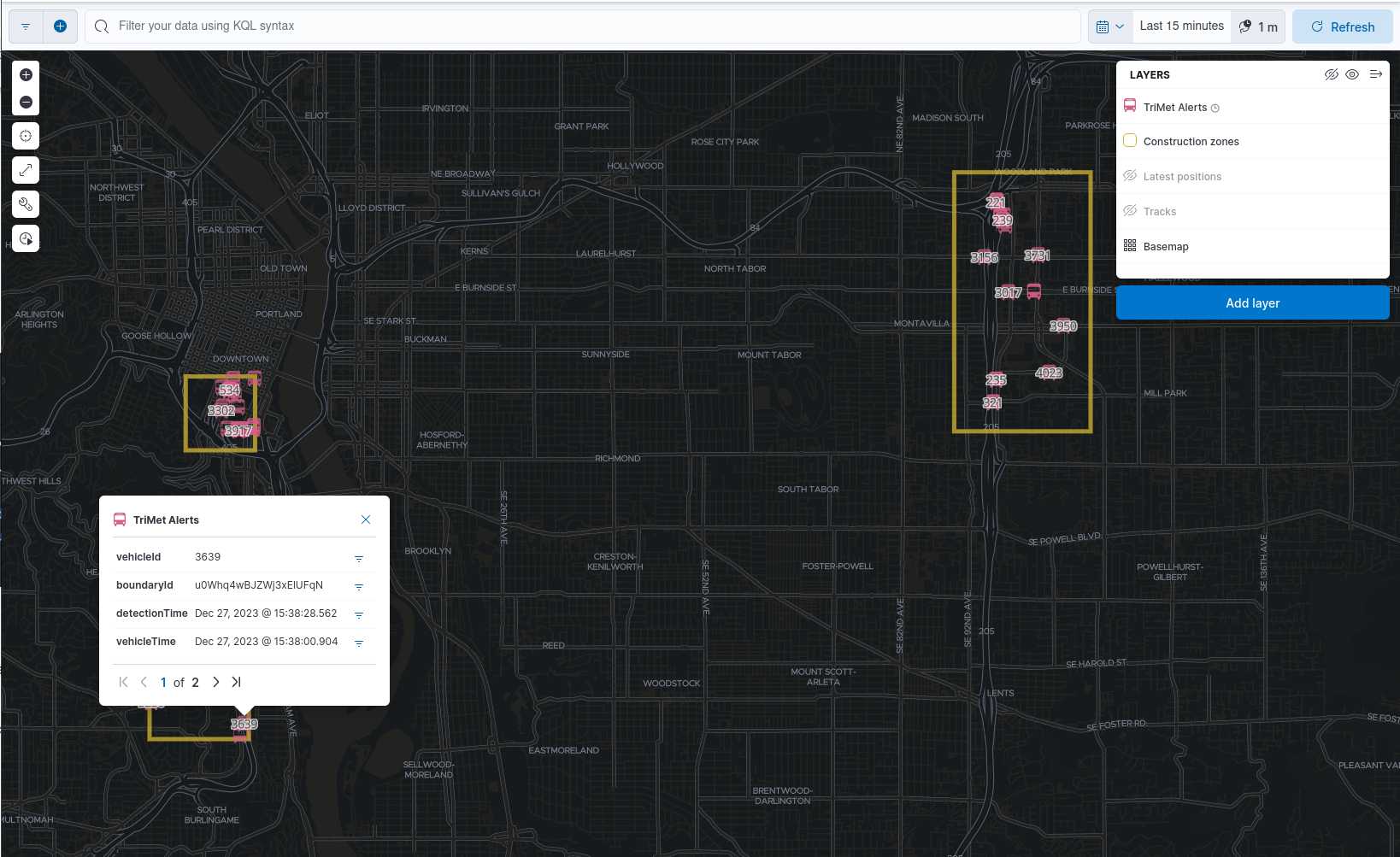Viewport: 1400px width, 857px height.
Task: Click the Basemap grid icon in Layers panel
Action: click(x=1130, y=246)
